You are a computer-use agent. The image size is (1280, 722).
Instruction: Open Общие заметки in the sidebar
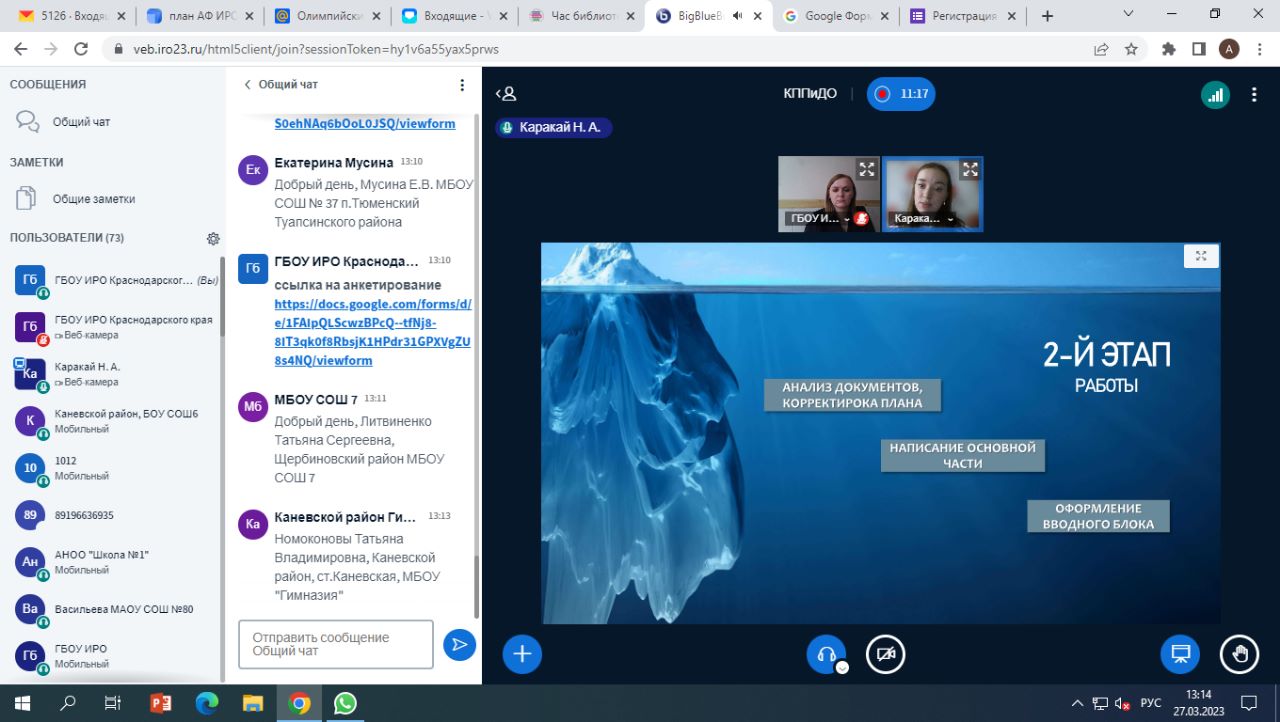point(93,199)
